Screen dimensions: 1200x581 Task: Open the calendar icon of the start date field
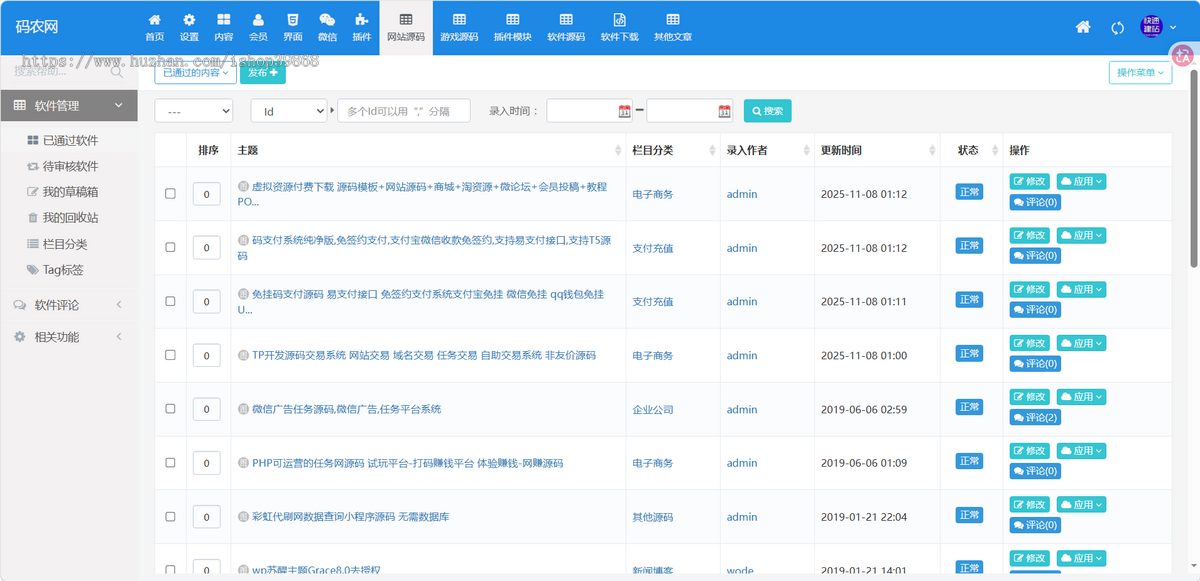pos(624,111)
